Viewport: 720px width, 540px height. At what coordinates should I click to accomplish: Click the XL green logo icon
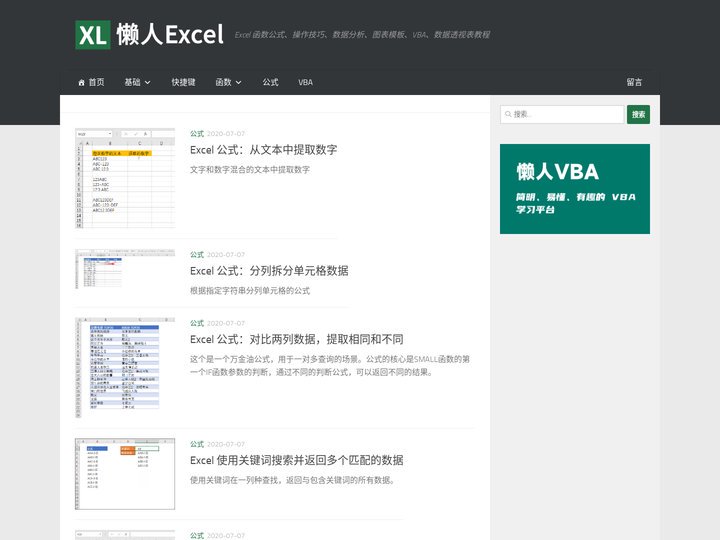tap(93, 34)
